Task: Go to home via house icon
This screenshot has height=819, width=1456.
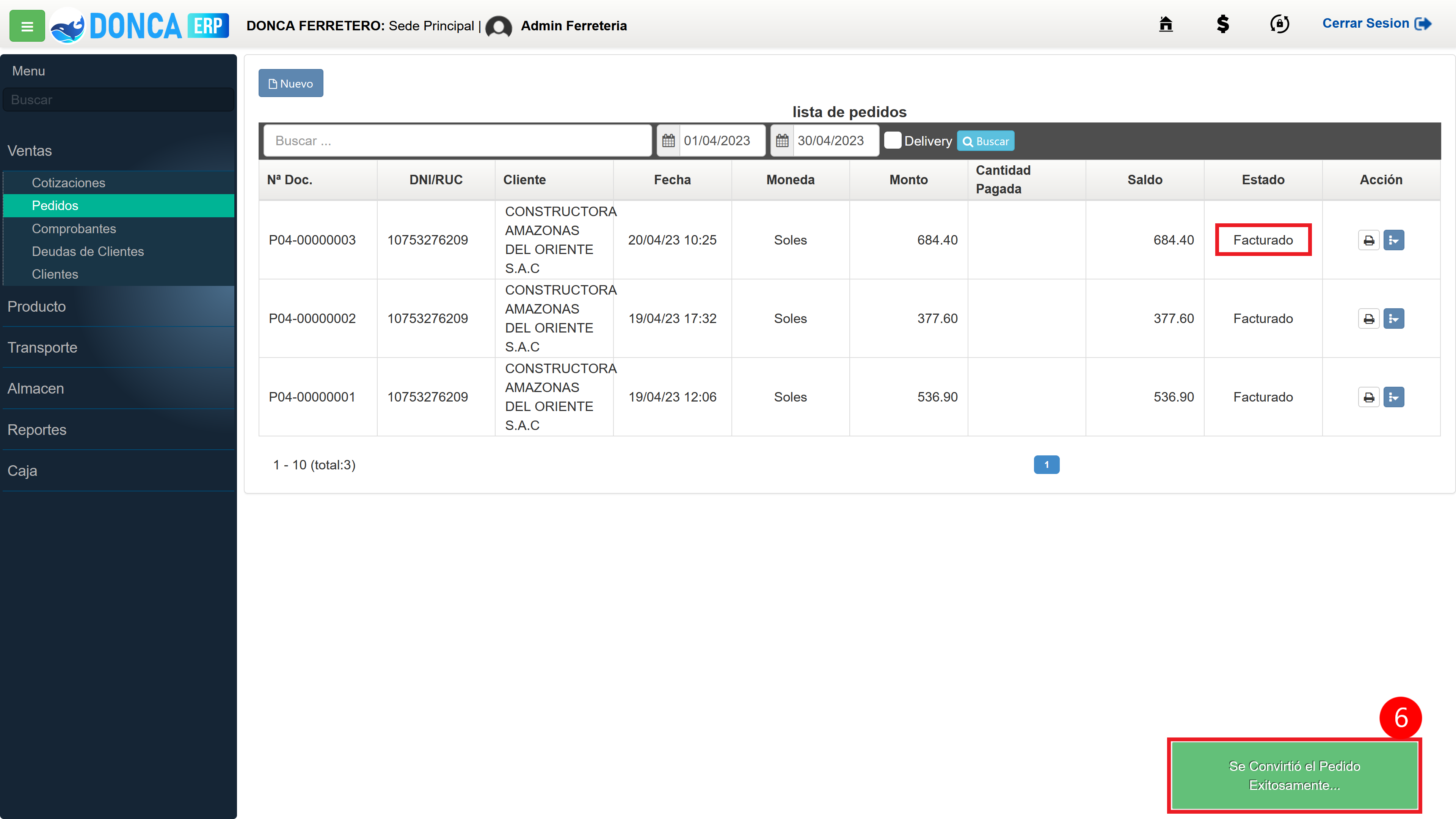Action: [1166, 24]
